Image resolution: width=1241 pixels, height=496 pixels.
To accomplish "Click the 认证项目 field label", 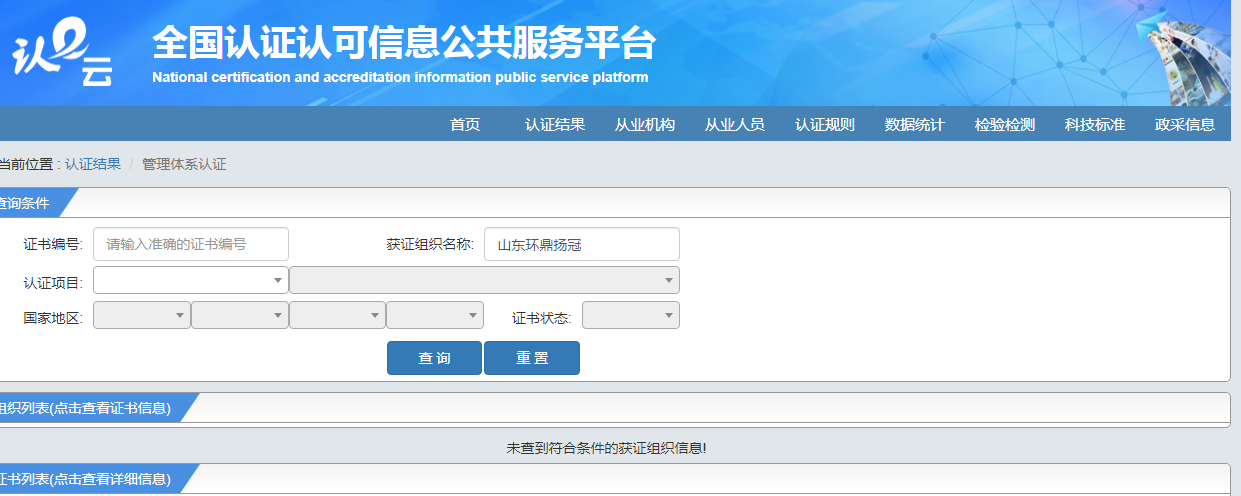I will (x=53, y=283).
